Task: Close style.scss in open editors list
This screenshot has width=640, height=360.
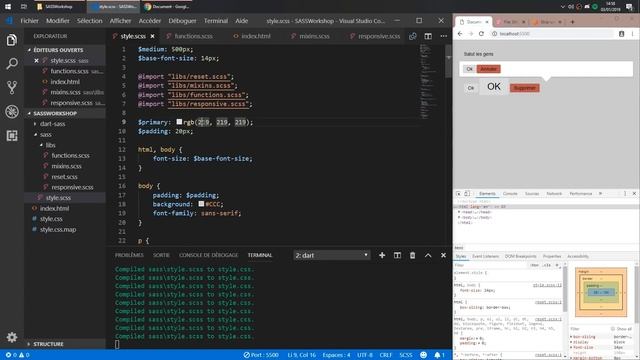Action: tap(36, 60)
